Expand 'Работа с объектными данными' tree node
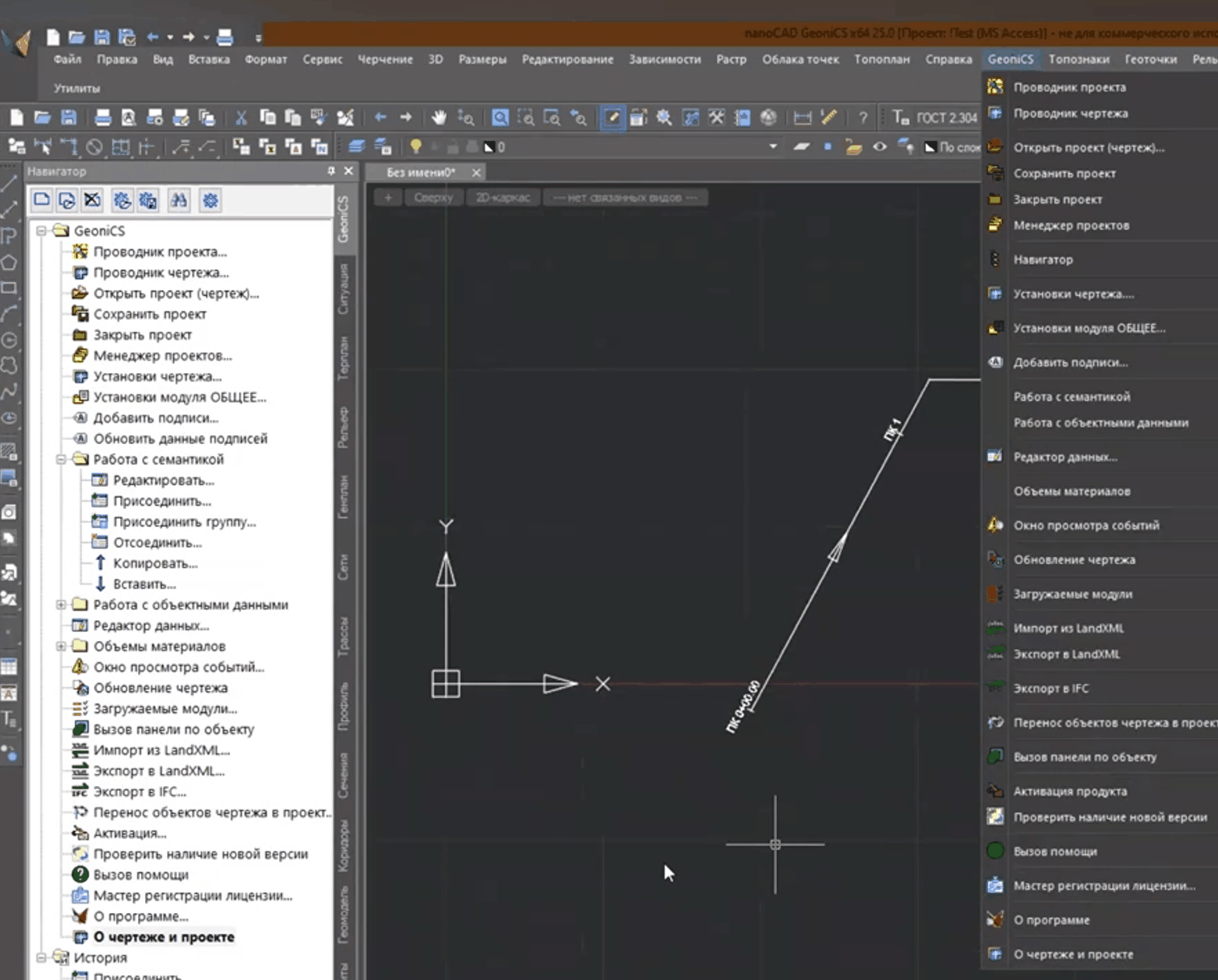This screenshot has width=1218, height=980. click(61, 605)
